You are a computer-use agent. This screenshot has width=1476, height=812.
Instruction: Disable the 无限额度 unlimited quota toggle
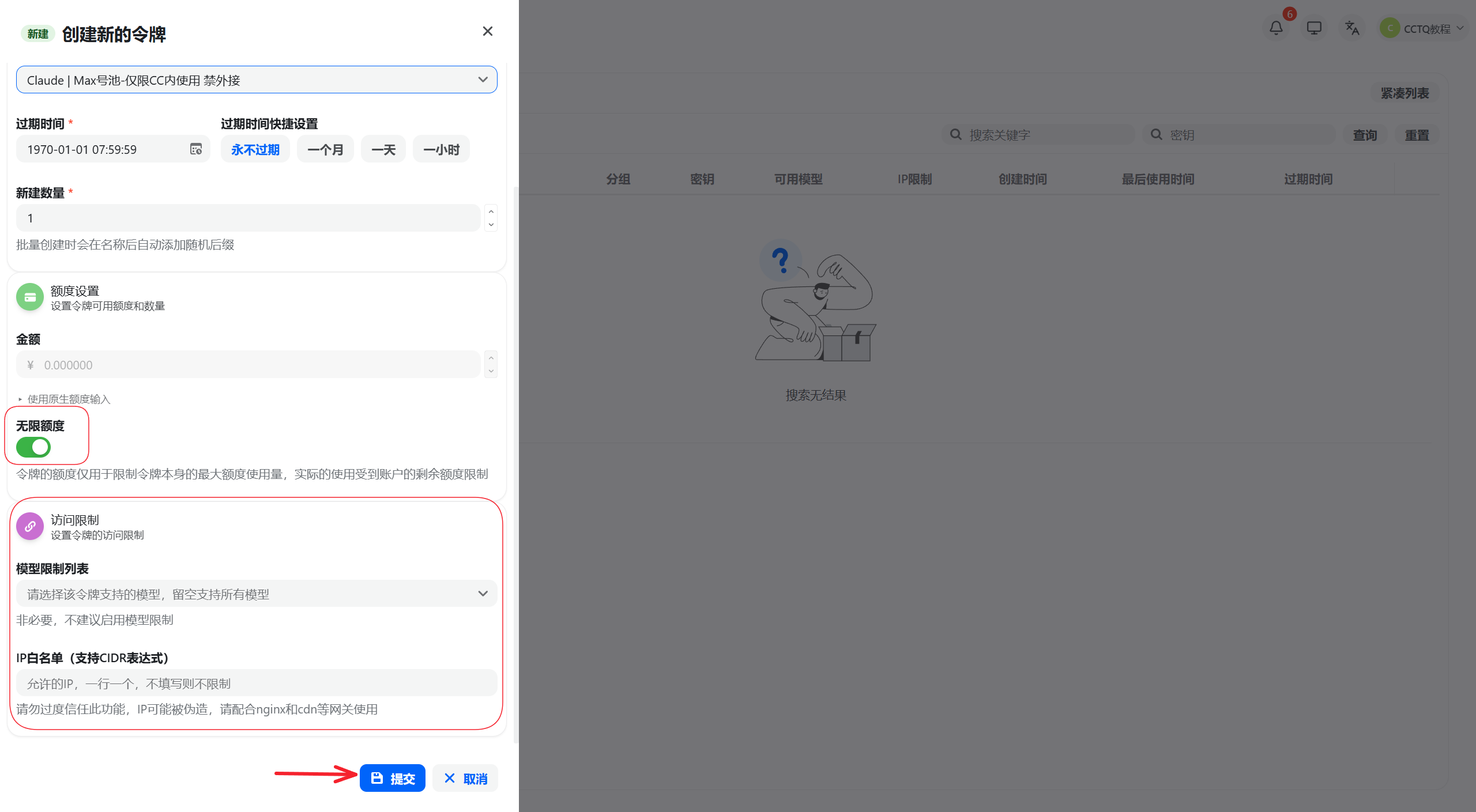33,447
